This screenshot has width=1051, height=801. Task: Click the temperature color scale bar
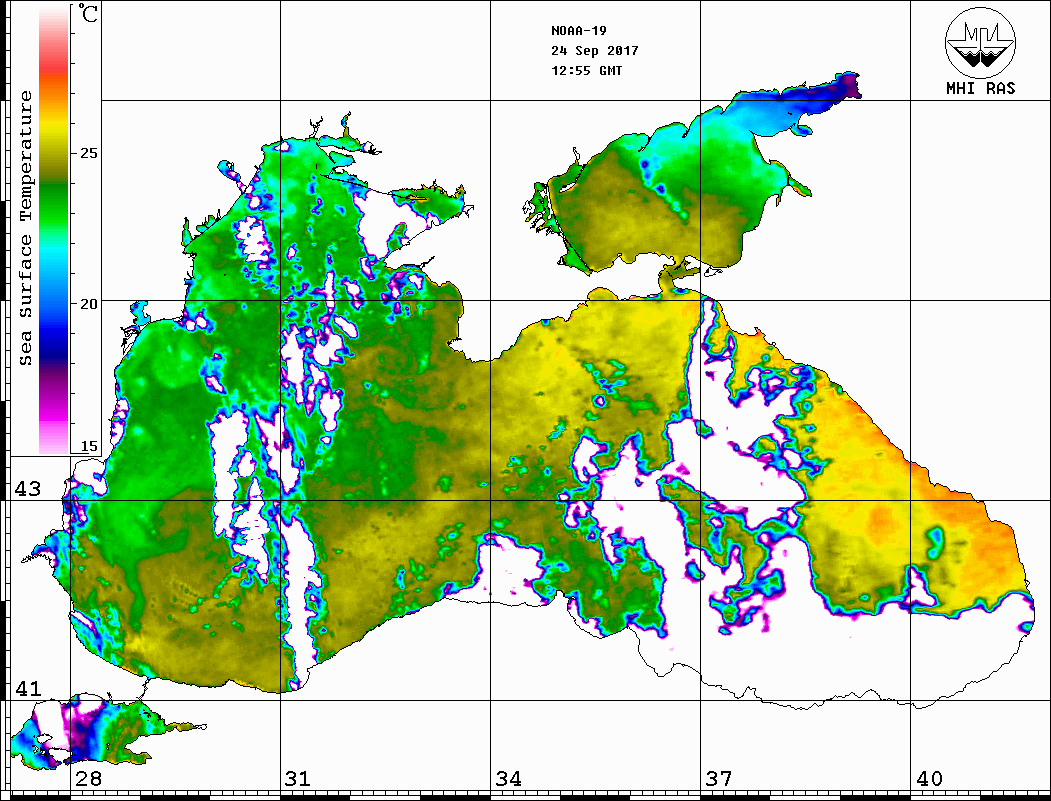point(54,230)
